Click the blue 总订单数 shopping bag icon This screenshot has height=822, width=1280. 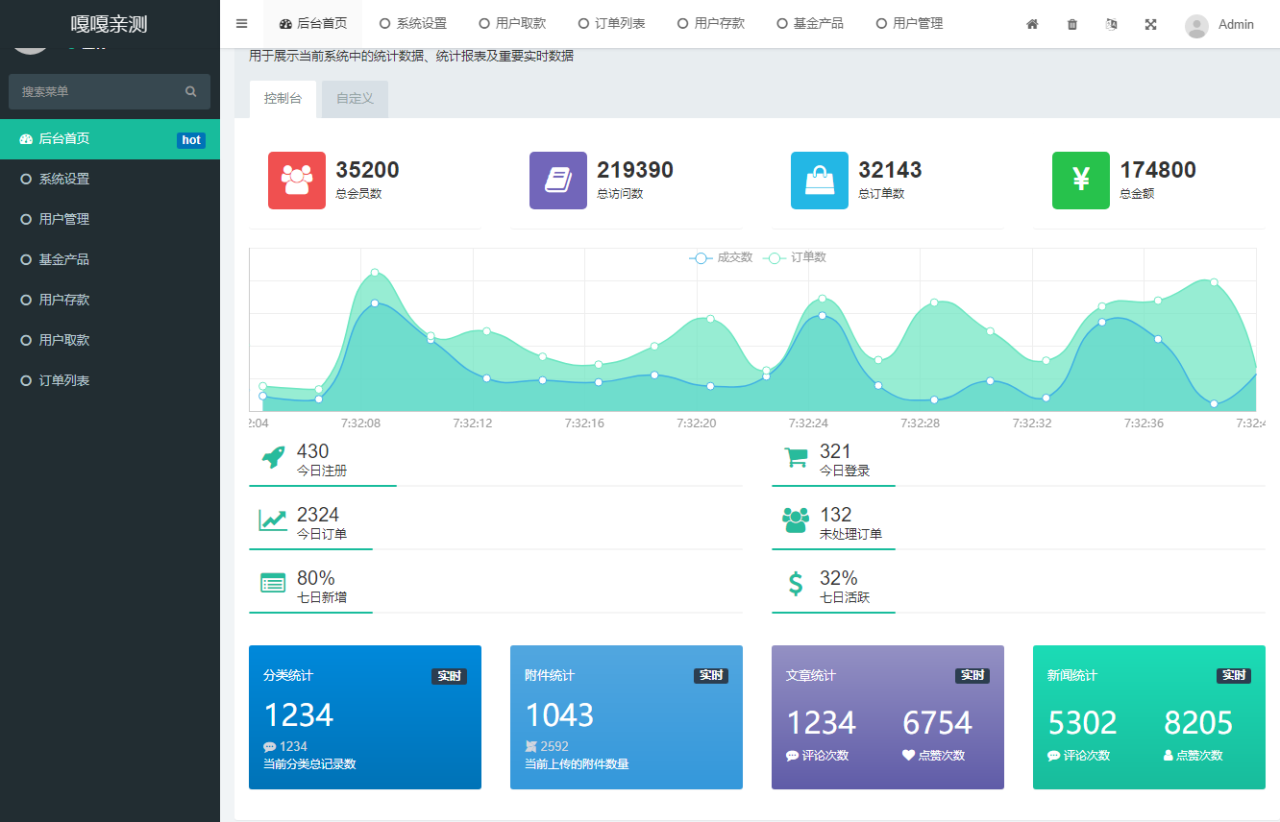[x=819, y=180]
